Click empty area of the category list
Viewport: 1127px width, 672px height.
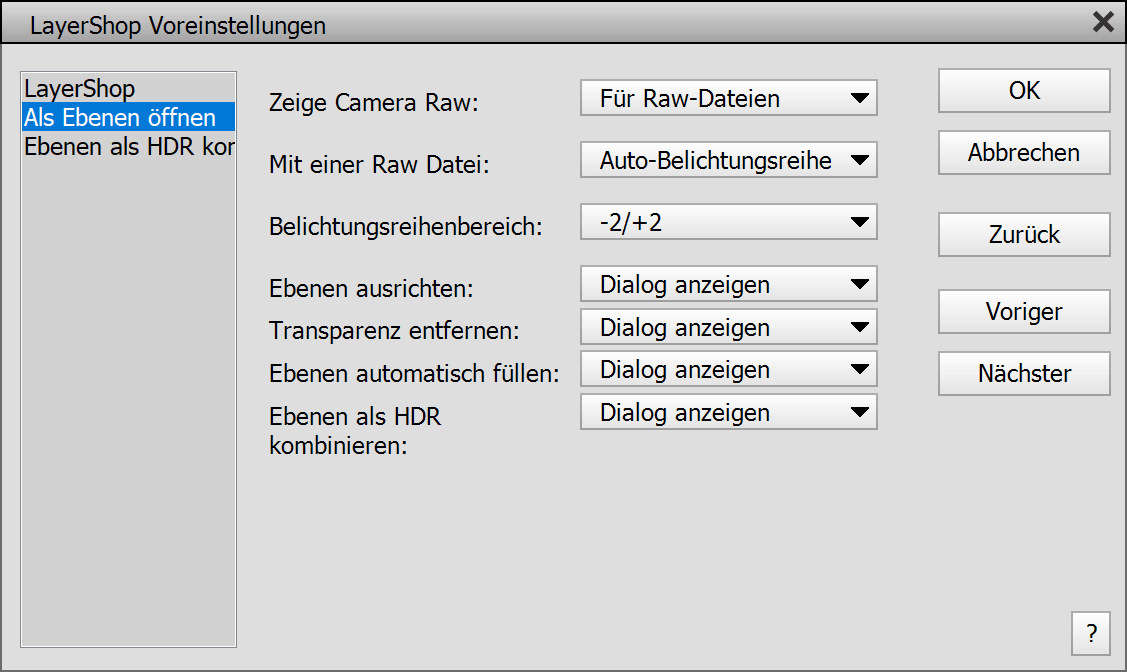(129, 400)
